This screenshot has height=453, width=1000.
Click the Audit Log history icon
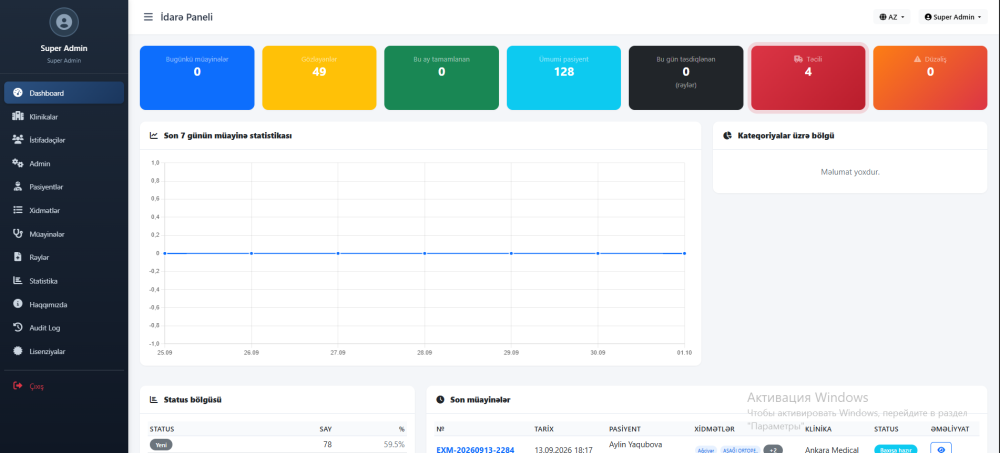[x=18, y=327]
